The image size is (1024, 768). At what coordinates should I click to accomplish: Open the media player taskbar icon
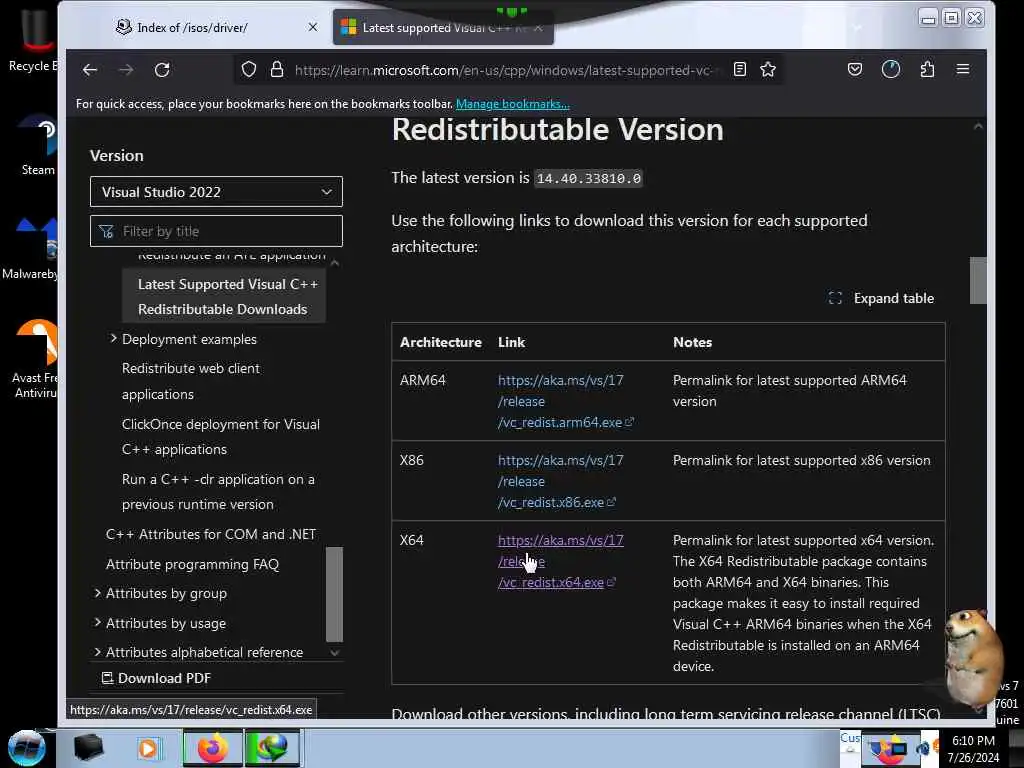(148, 748)
